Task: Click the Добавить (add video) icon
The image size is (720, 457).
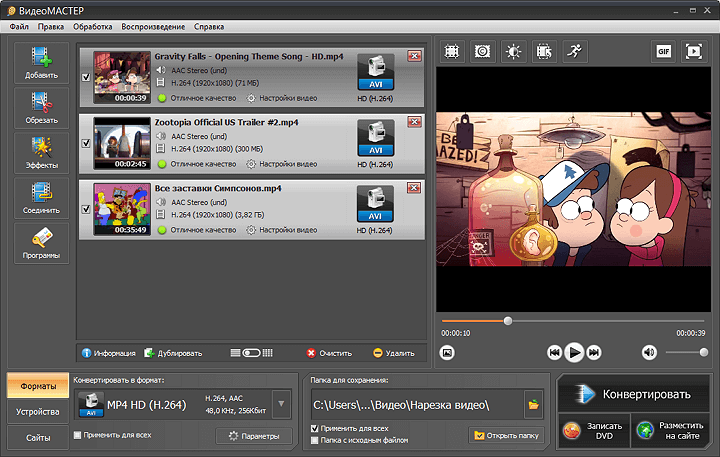Action: 41,62
